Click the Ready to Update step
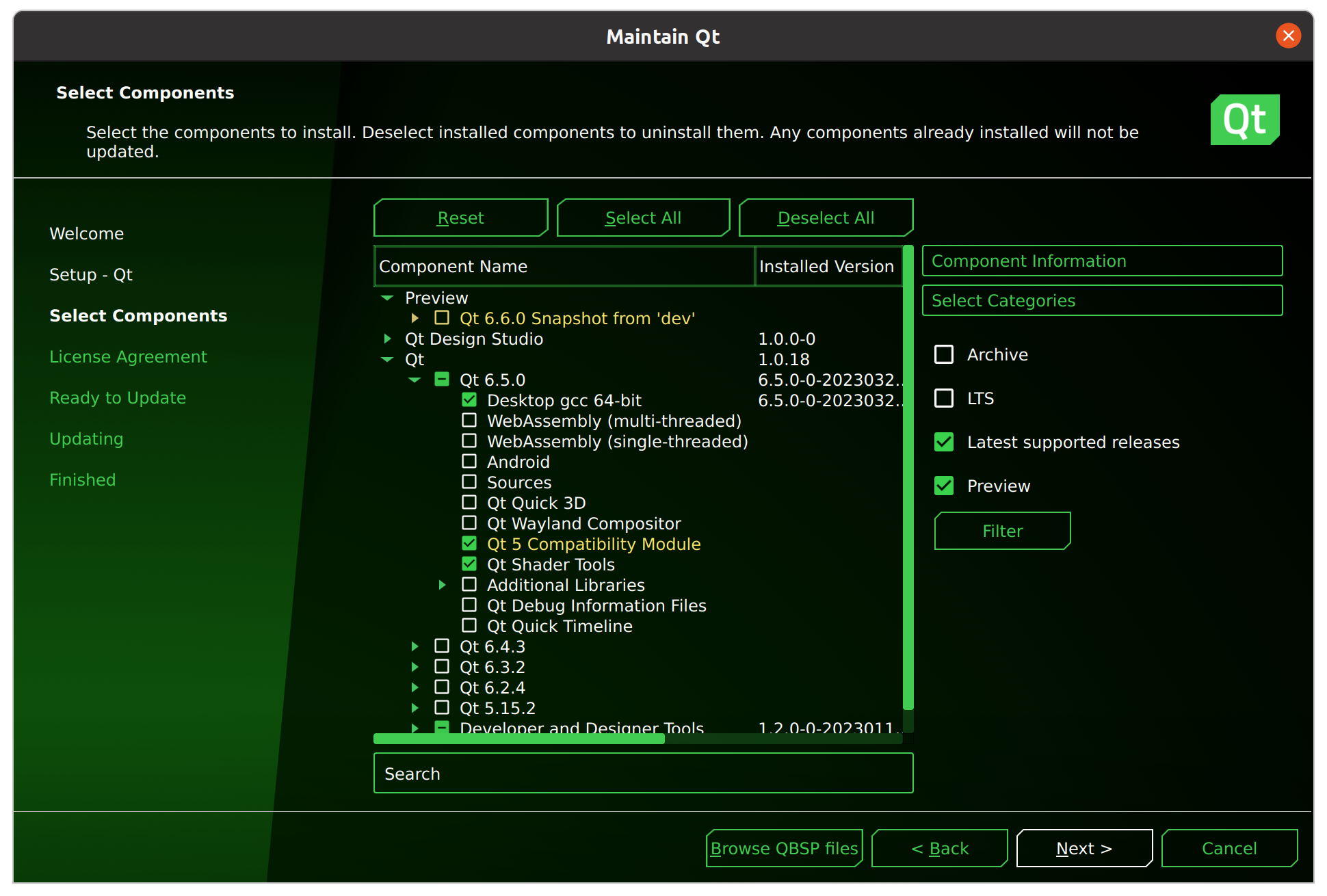 118,397
